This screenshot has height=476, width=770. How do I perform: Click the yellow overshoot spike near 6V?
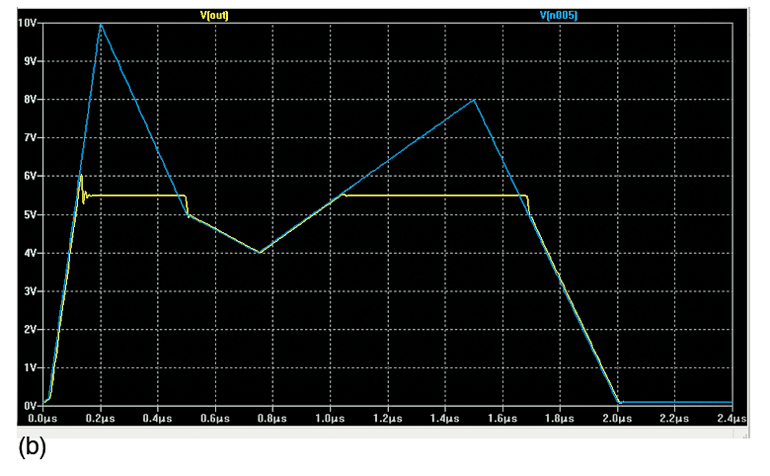[81, 176]
